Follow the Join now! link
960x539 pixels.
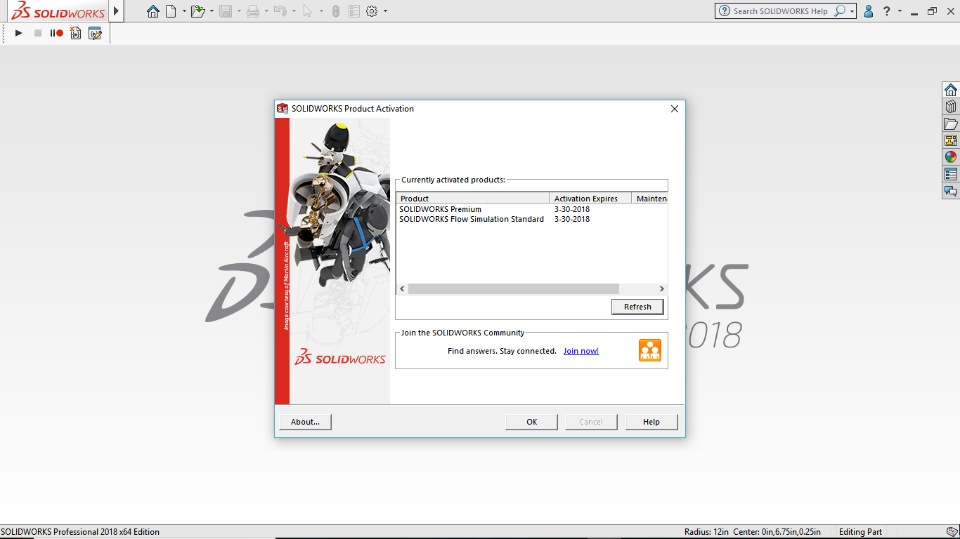(x=581, y=351)
